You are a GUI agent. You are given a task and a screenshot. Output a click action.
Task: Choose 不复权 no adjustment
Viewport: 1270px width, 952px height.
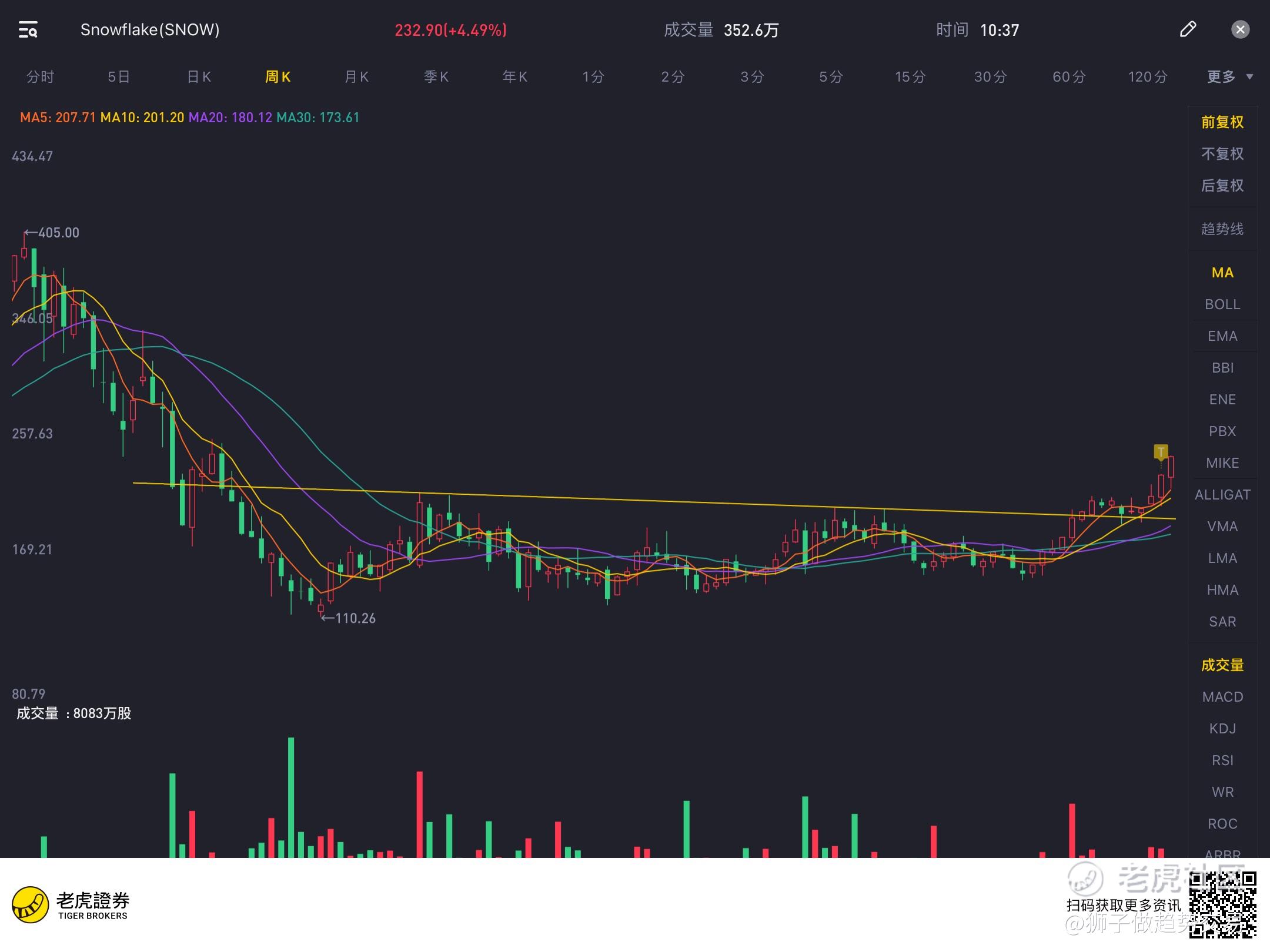1222,154
